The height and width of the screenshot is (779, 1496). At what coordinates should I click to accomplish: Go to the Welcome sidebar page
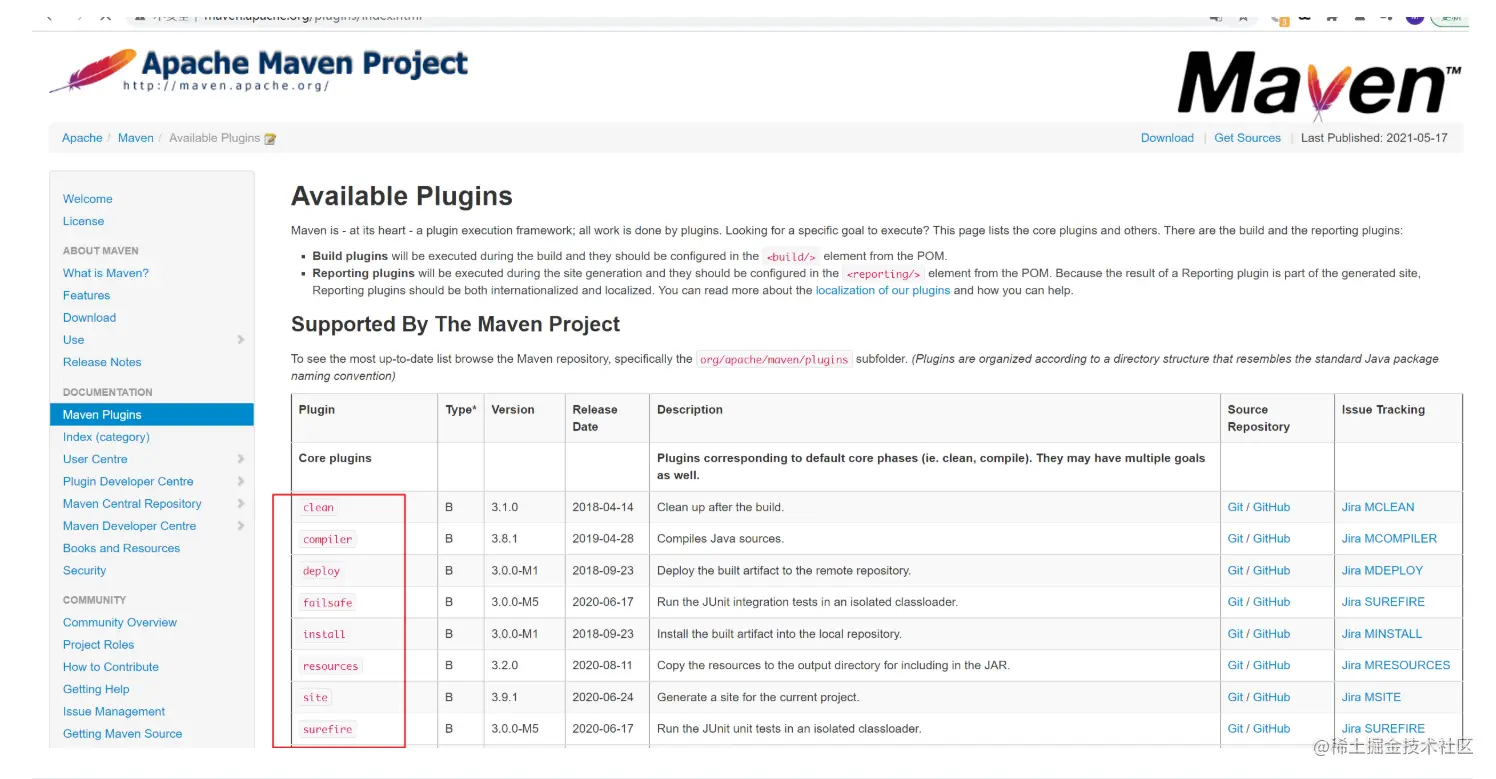(88, 199)
